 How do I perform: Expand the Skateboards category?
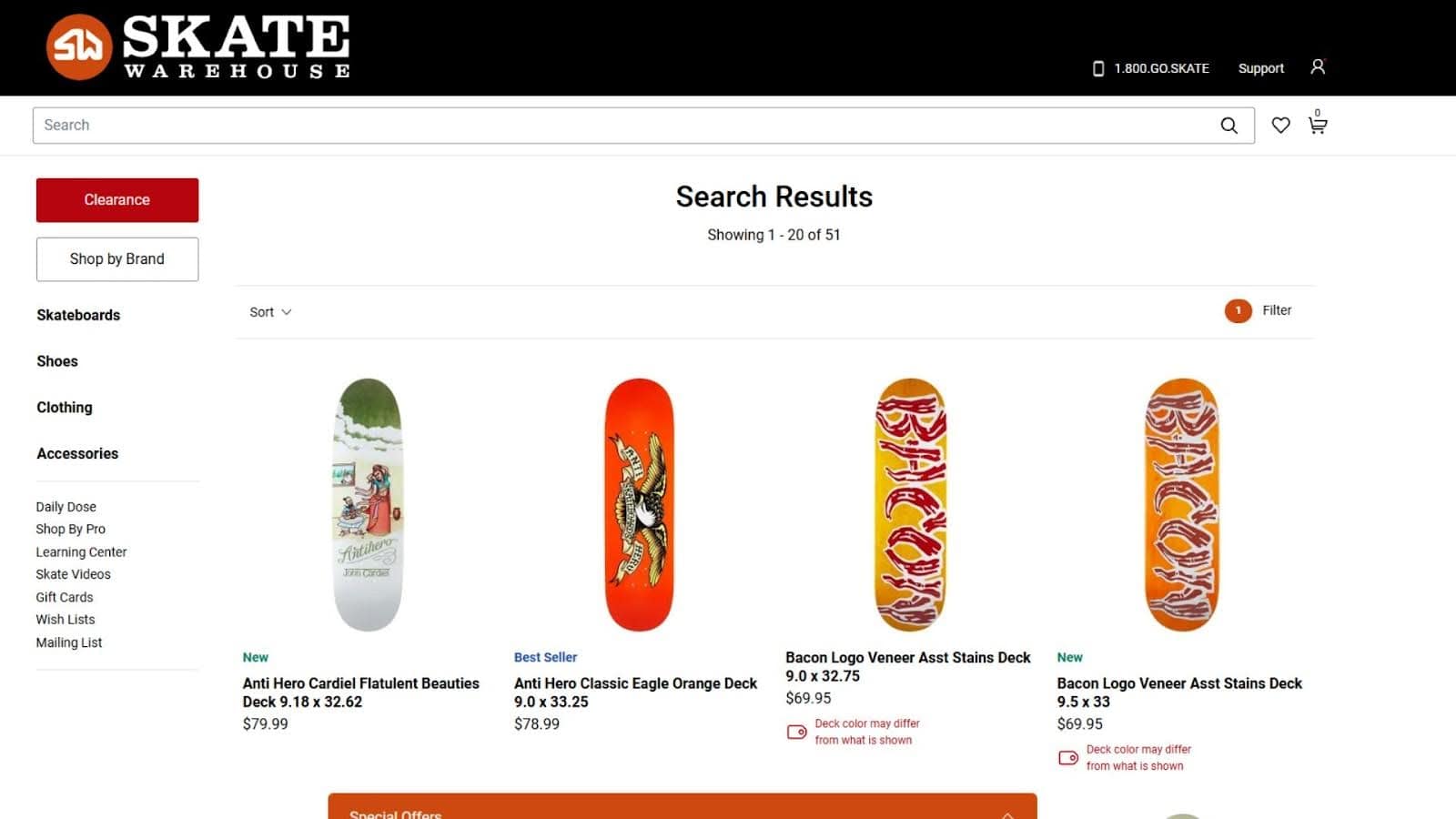click(78, 315)
